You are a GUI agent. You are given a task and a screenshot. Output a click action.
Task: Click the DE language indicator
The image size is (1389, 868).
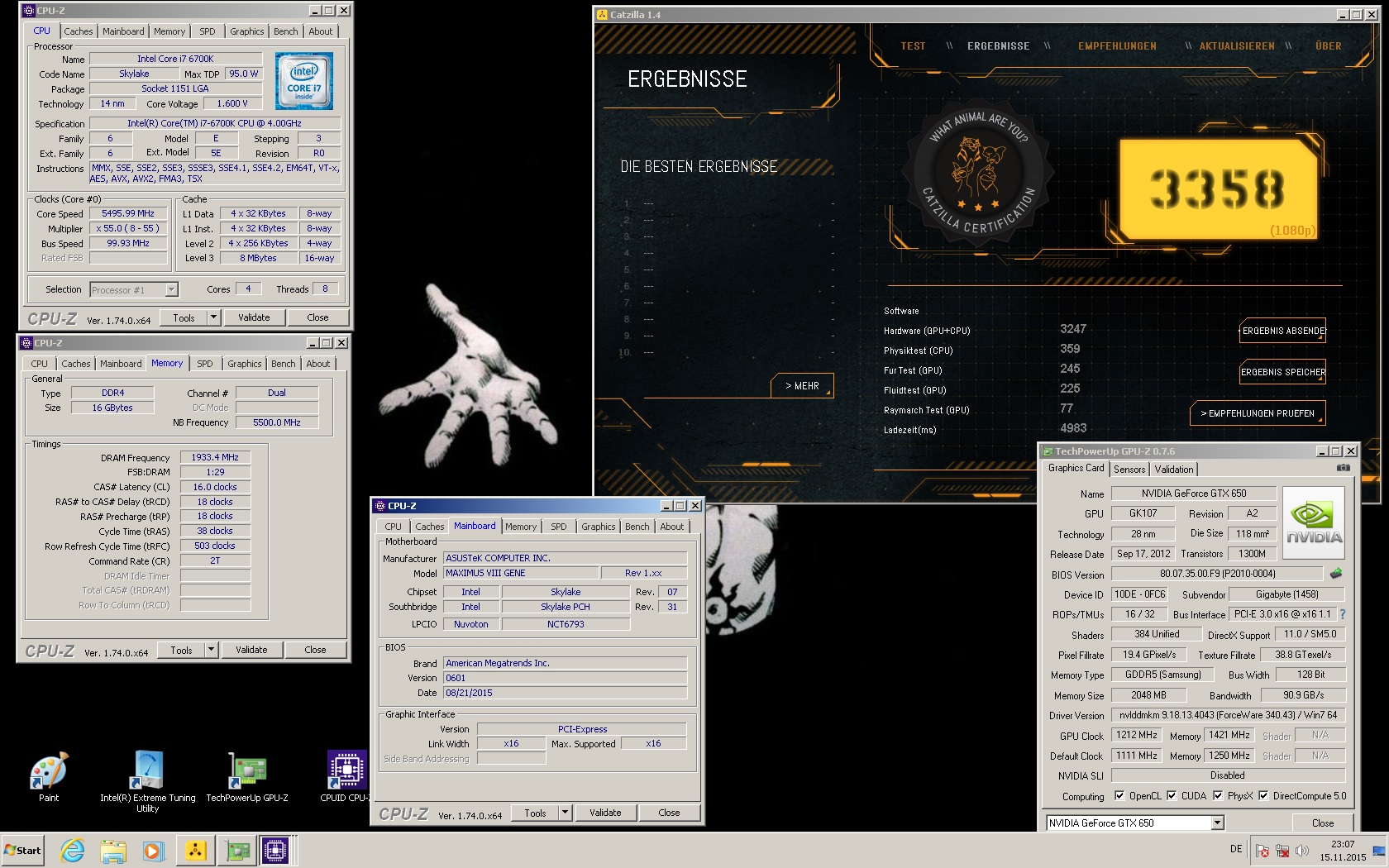click(x=1236, y=849)
